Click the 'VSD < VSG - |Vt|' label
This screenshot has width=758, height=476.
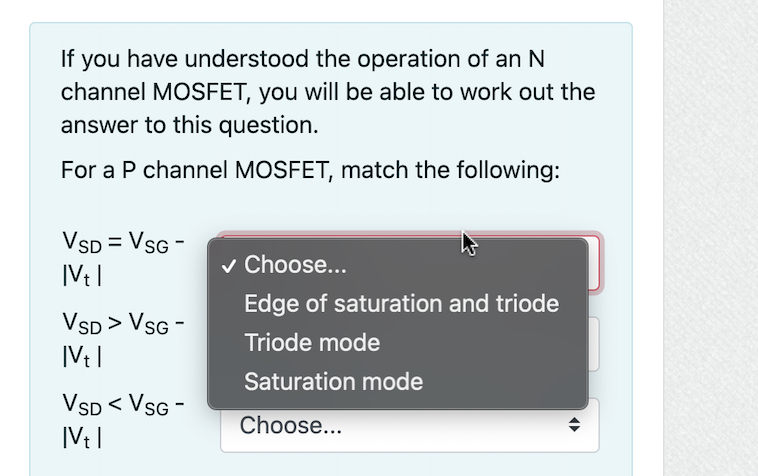click(123, 420)
